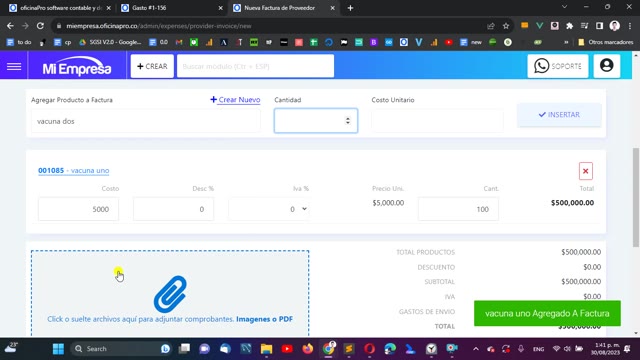Click the page vertical scrollbar

click(x=636, y=198)
